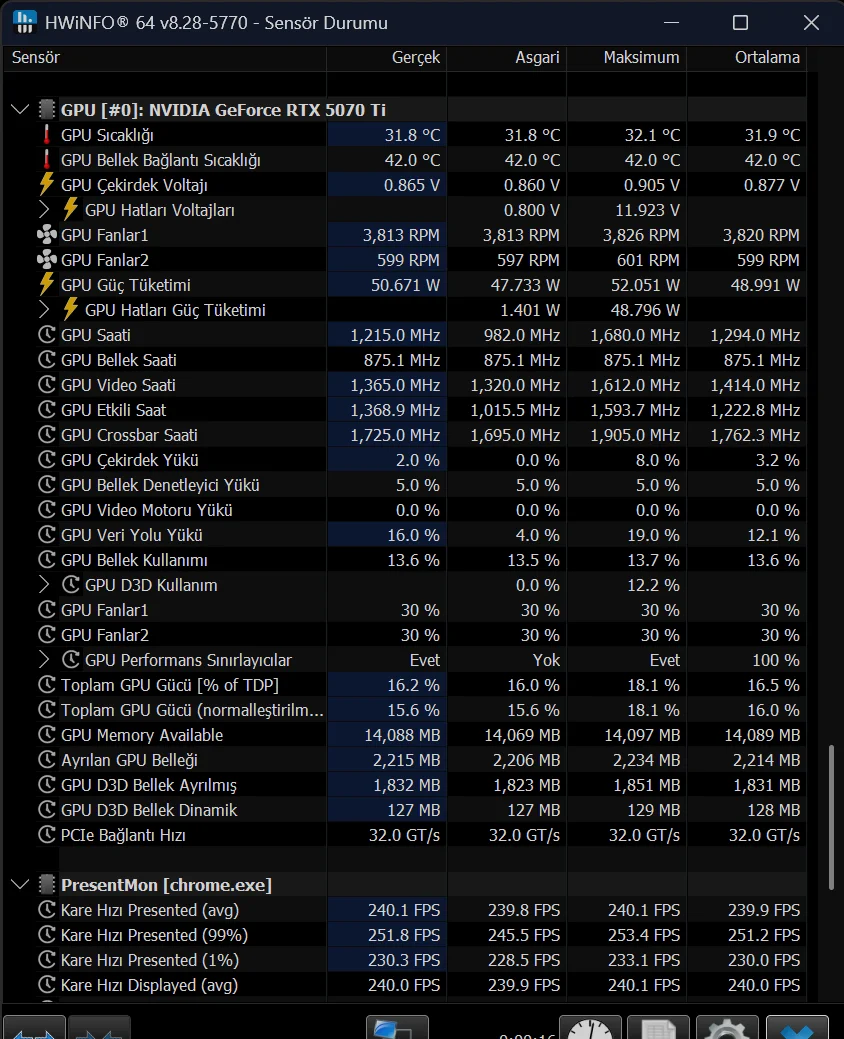Click the clock icon for GPU Çekirdek Yükü
The image size is (844, 1039).
[x=46, y=460]
